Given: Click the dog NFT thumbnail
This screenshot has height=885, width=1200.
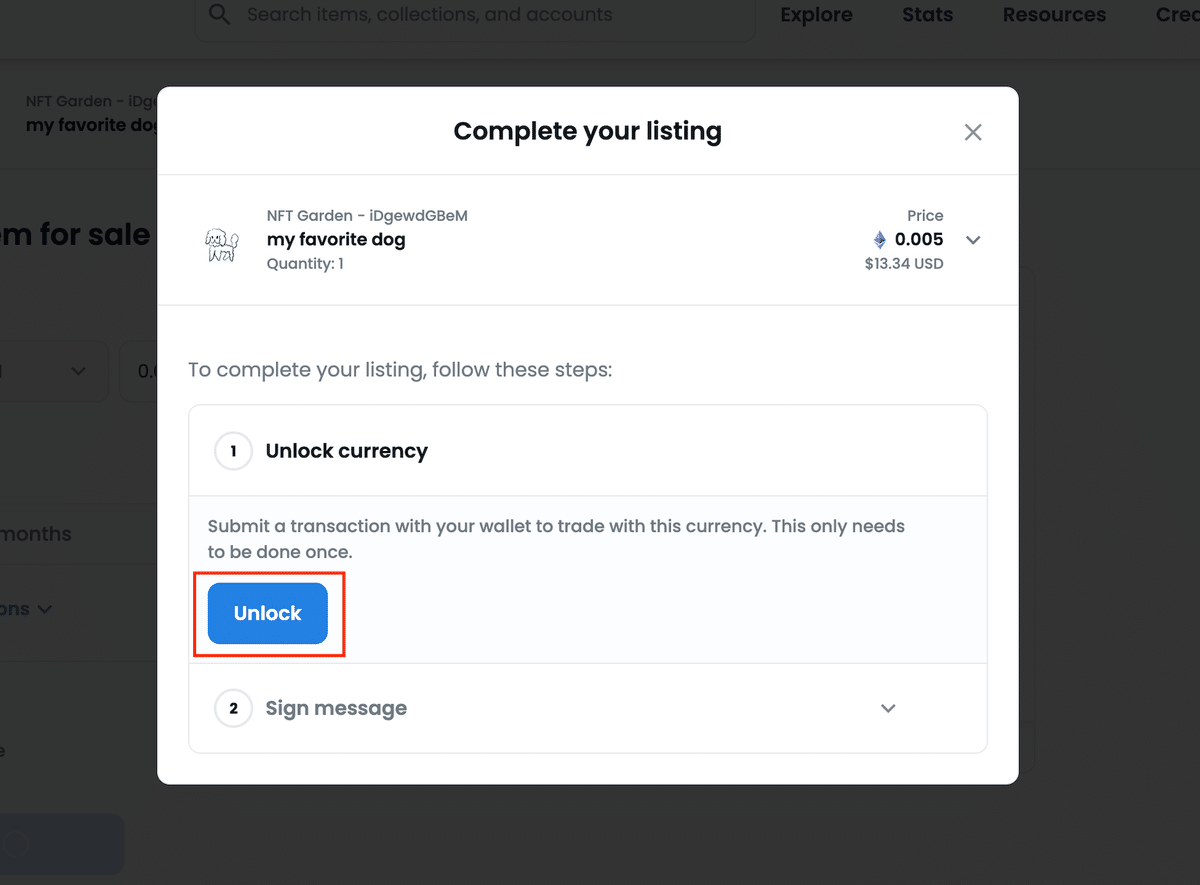Looking at the screenshot, I should click(221, 245).
